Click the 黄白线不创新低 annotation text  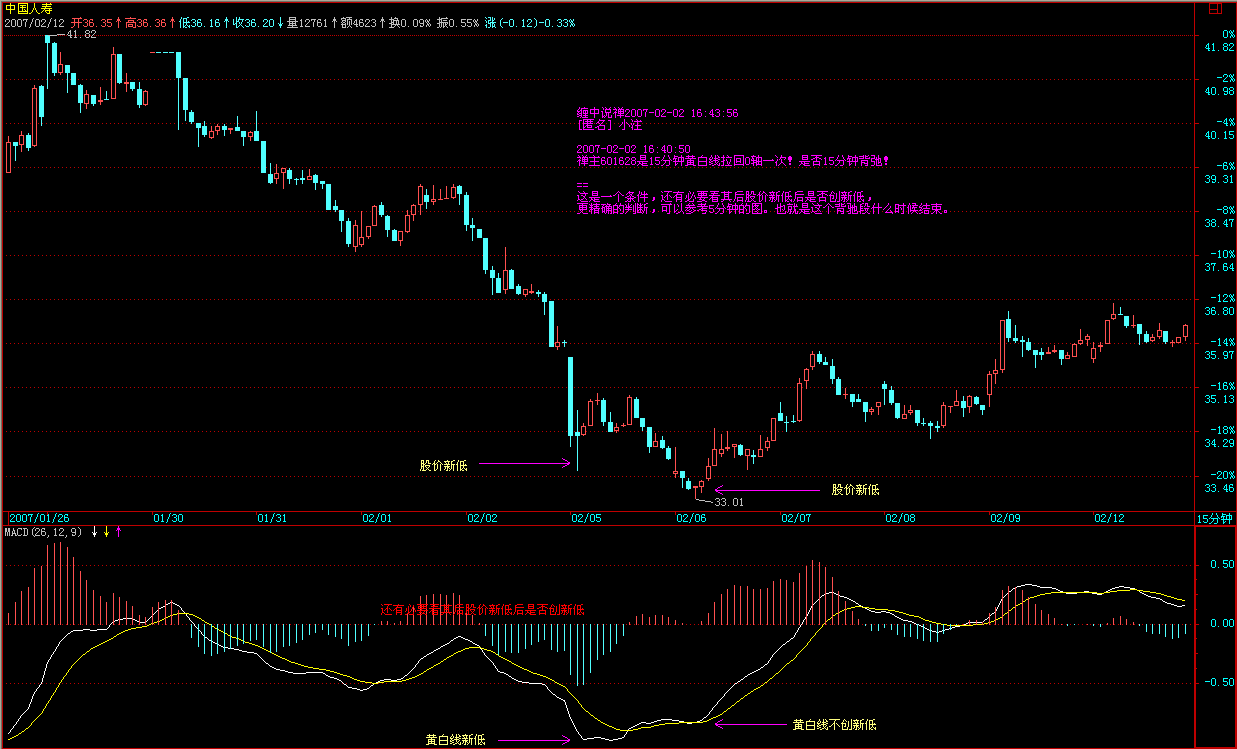click(x=834, y=724)
